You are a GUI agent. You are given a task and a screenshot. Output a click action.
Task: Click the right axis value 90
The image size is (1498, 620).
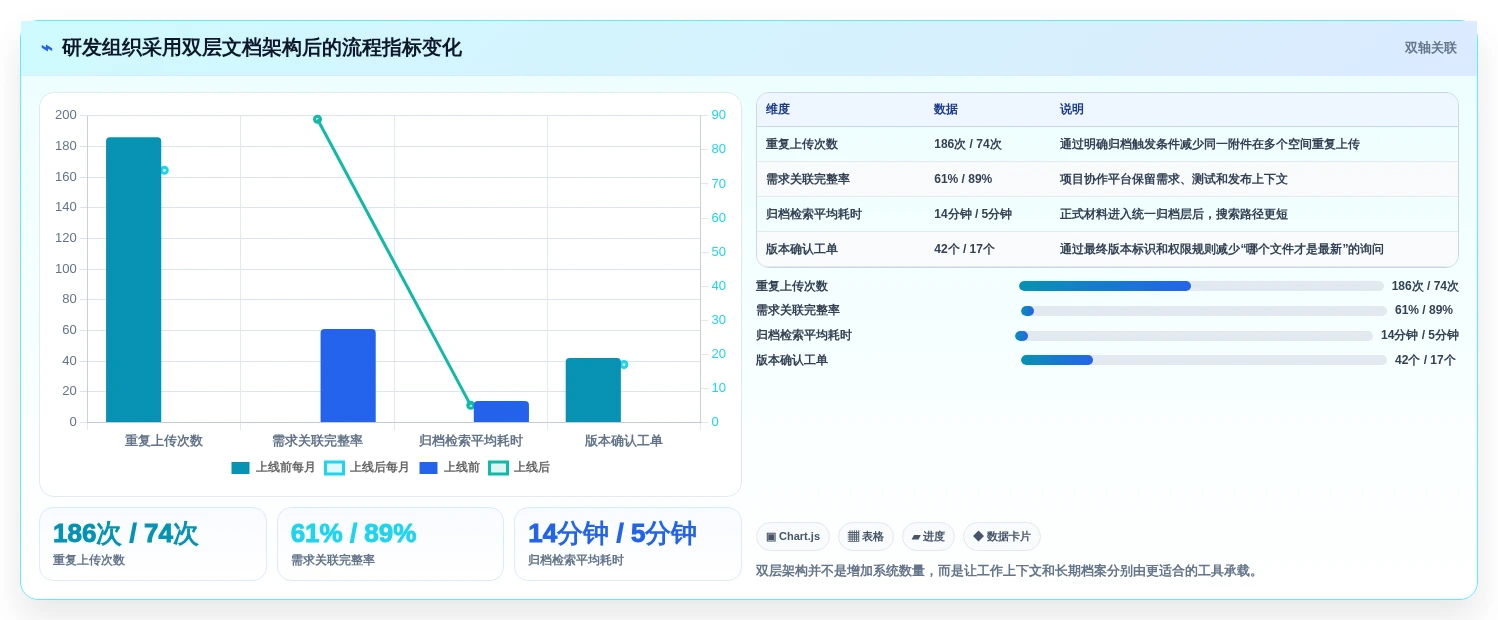tap(718, 115)
